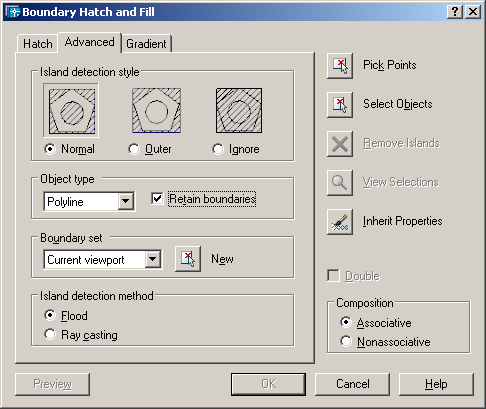Click the Cancel button
The height and width of the screenshot is (409, 486).
coord(352,384)
